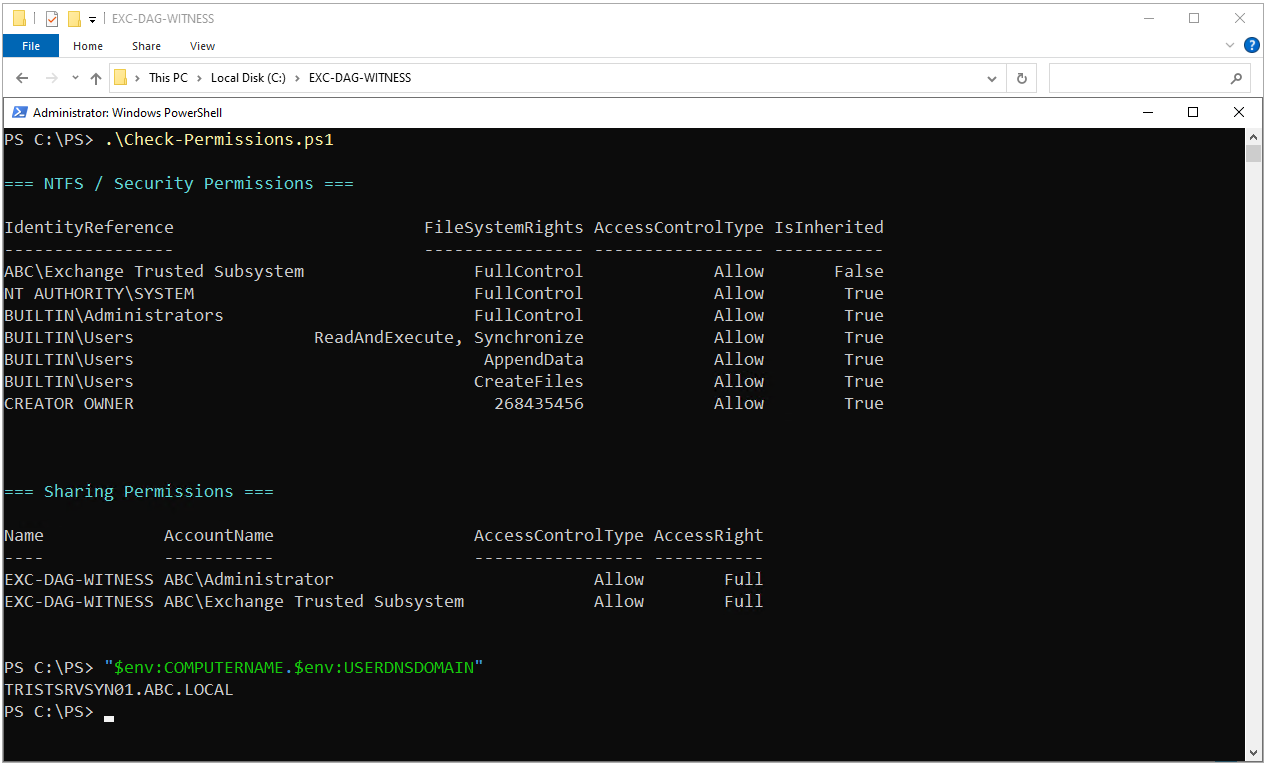Open the address bar history dropdown
This screenshot has width=1265, height=764.
(992, 78)
